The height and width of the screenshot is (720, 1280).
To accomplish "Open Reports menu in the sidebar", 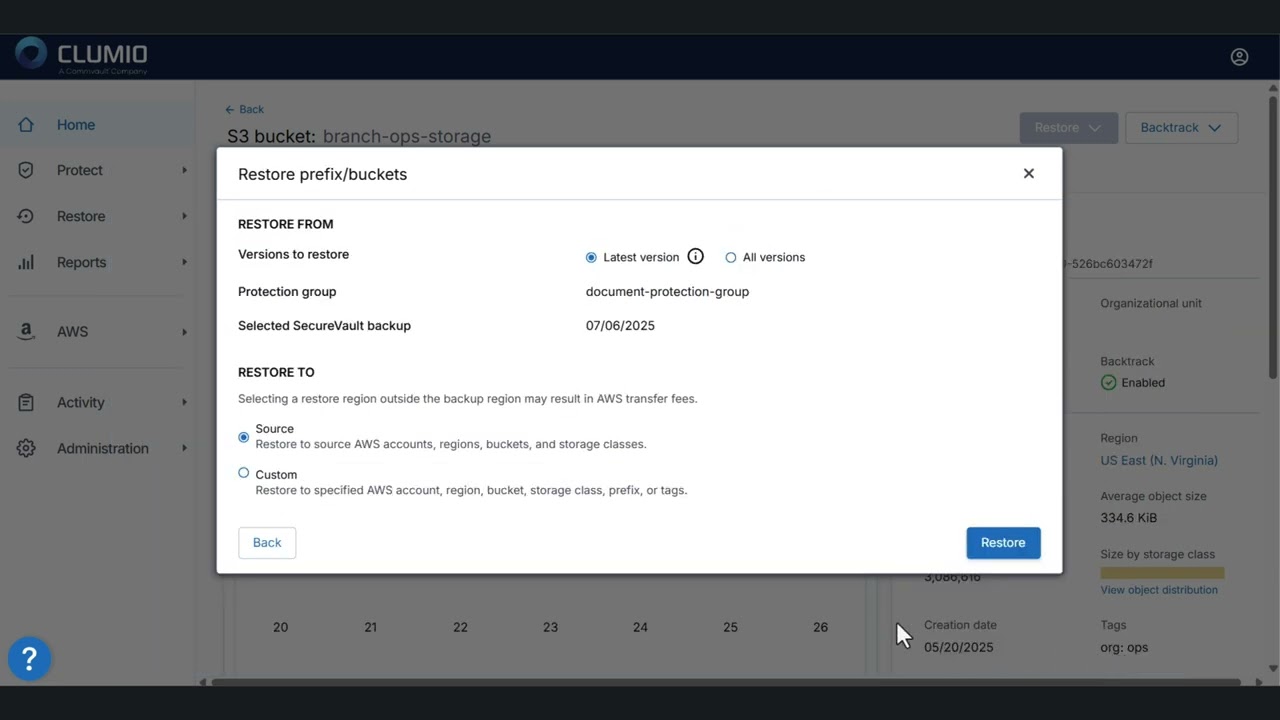I will coord(98,262).
